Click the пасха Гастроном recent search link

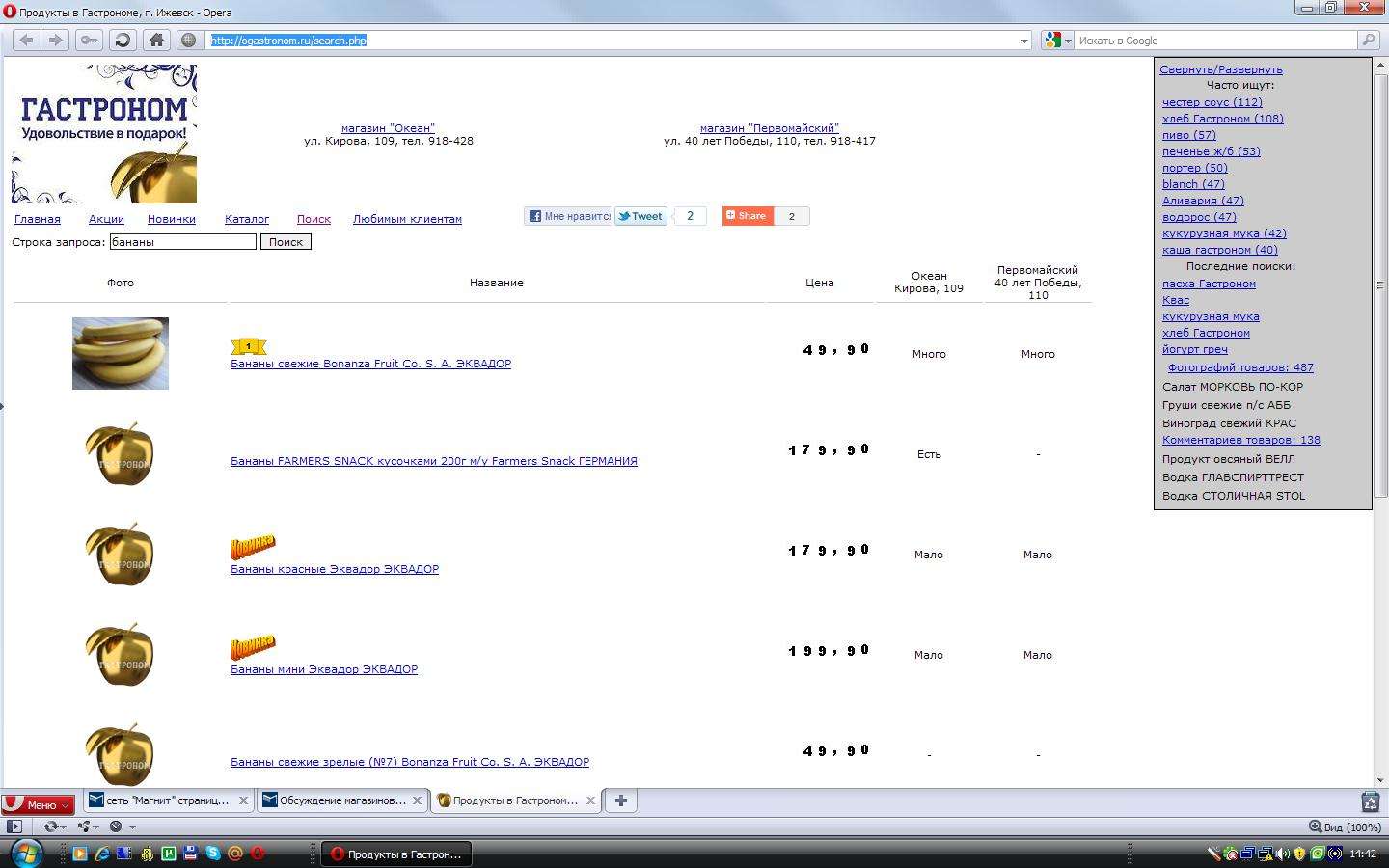click(1209, 284)
